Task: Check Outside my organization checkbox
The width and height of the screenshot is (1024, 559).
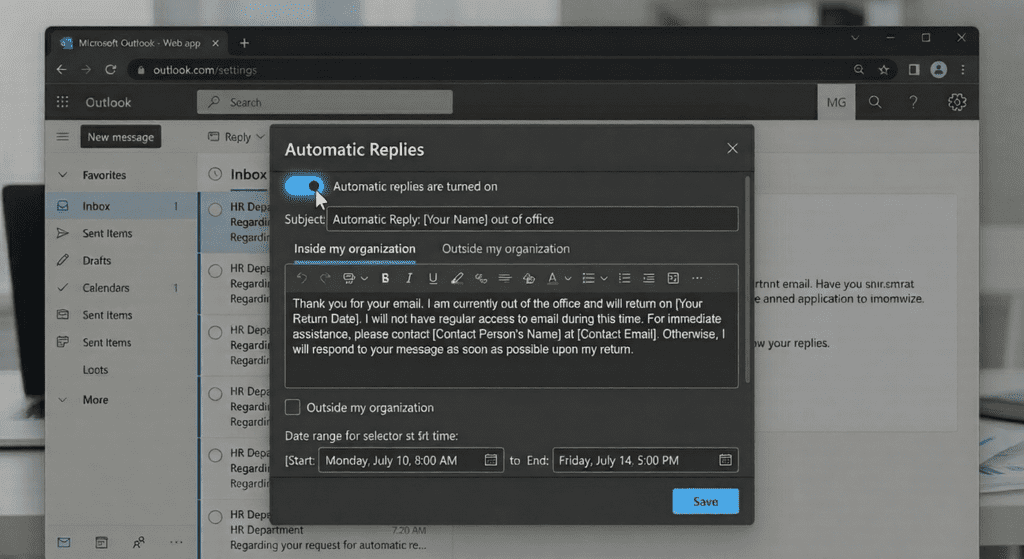Action: click(293, 407)
